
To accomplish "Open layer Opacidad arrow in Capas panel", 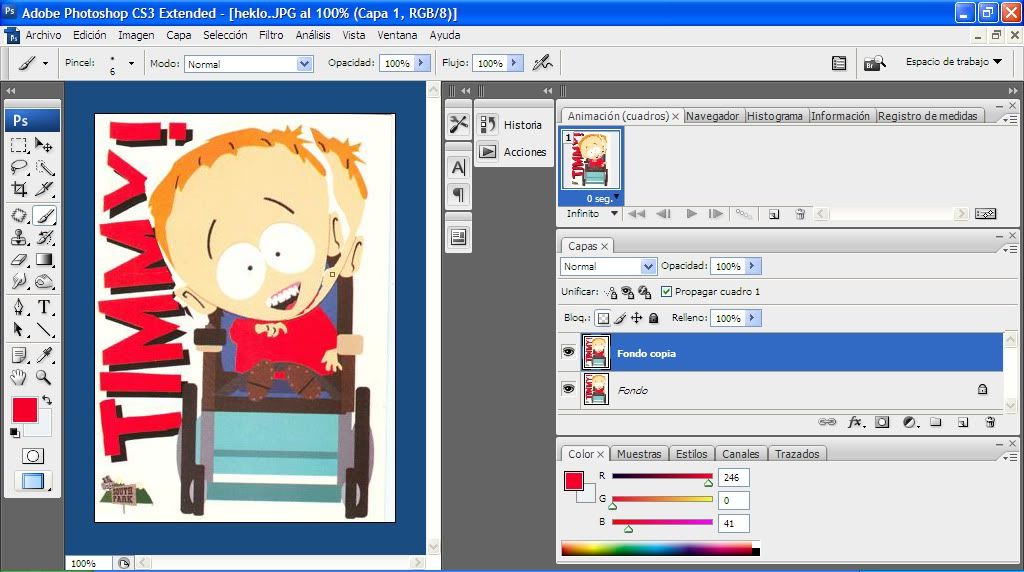I will click(752, 266).
